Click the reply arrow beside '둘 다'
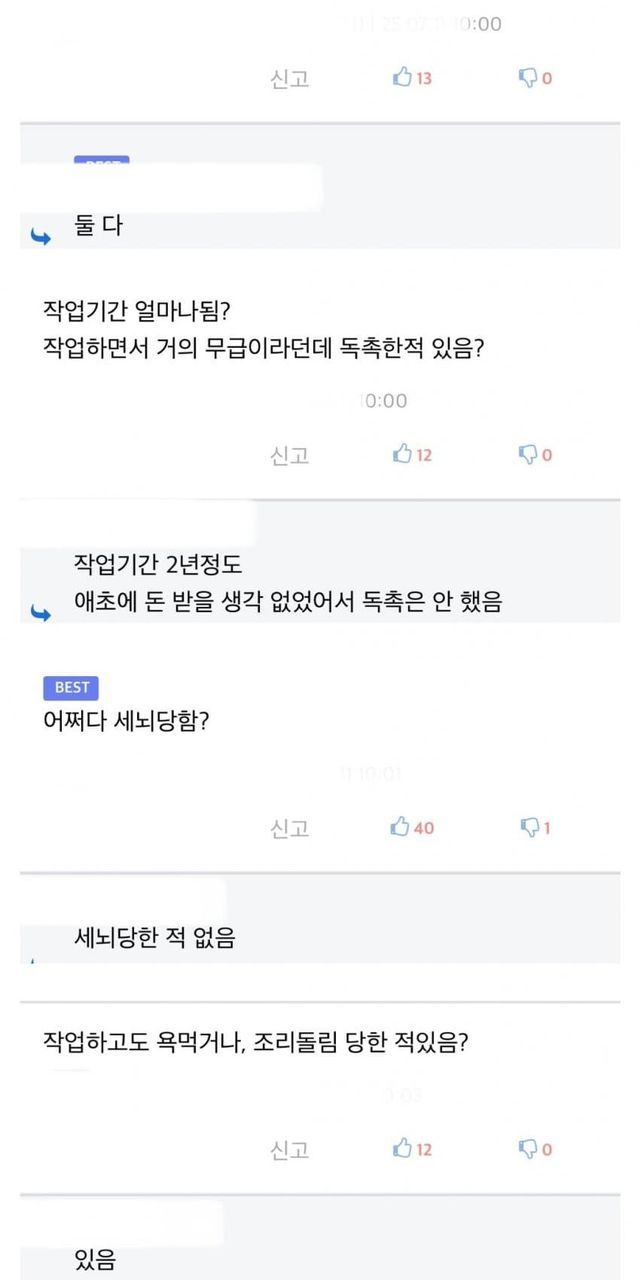This screenshot has height=1280, width=640. click(x=41, y=237)
